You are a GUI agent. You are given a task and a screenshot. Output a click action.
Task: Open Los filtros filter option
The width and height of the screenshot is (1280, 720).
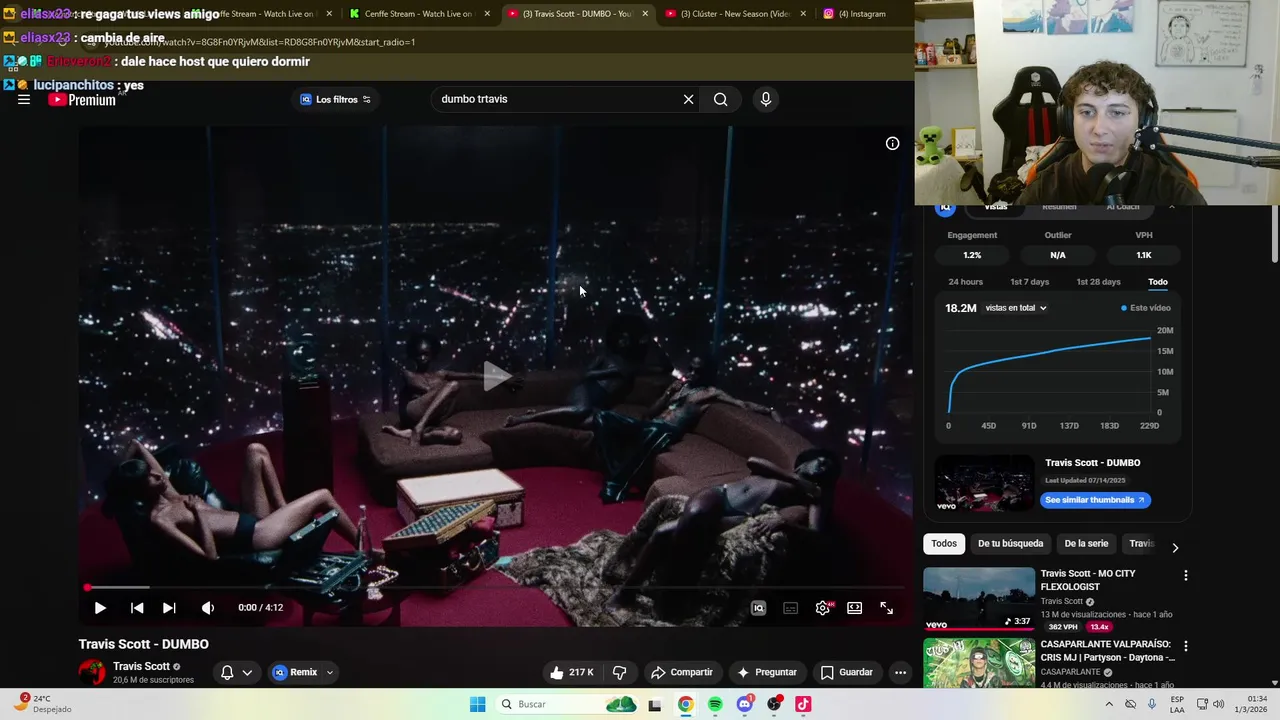[x=336, y=99]
